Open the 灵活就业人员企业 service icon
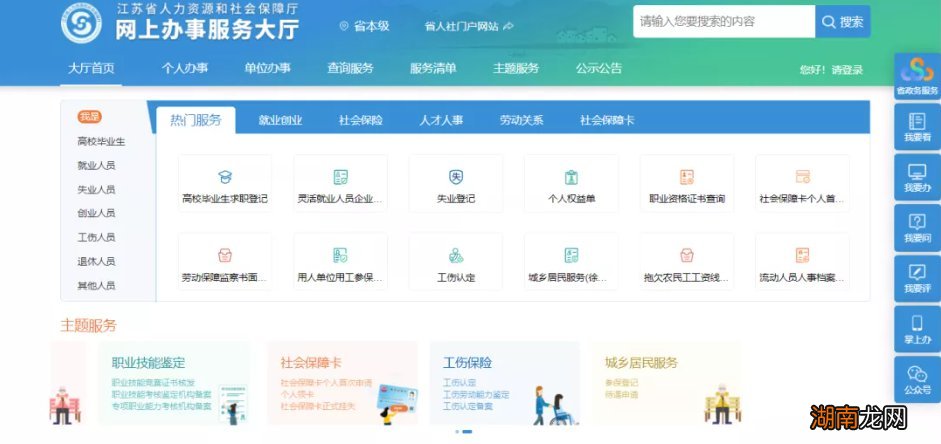Image resolution: width=941 pixels, height=444 pixels. (x=340, y=177)
